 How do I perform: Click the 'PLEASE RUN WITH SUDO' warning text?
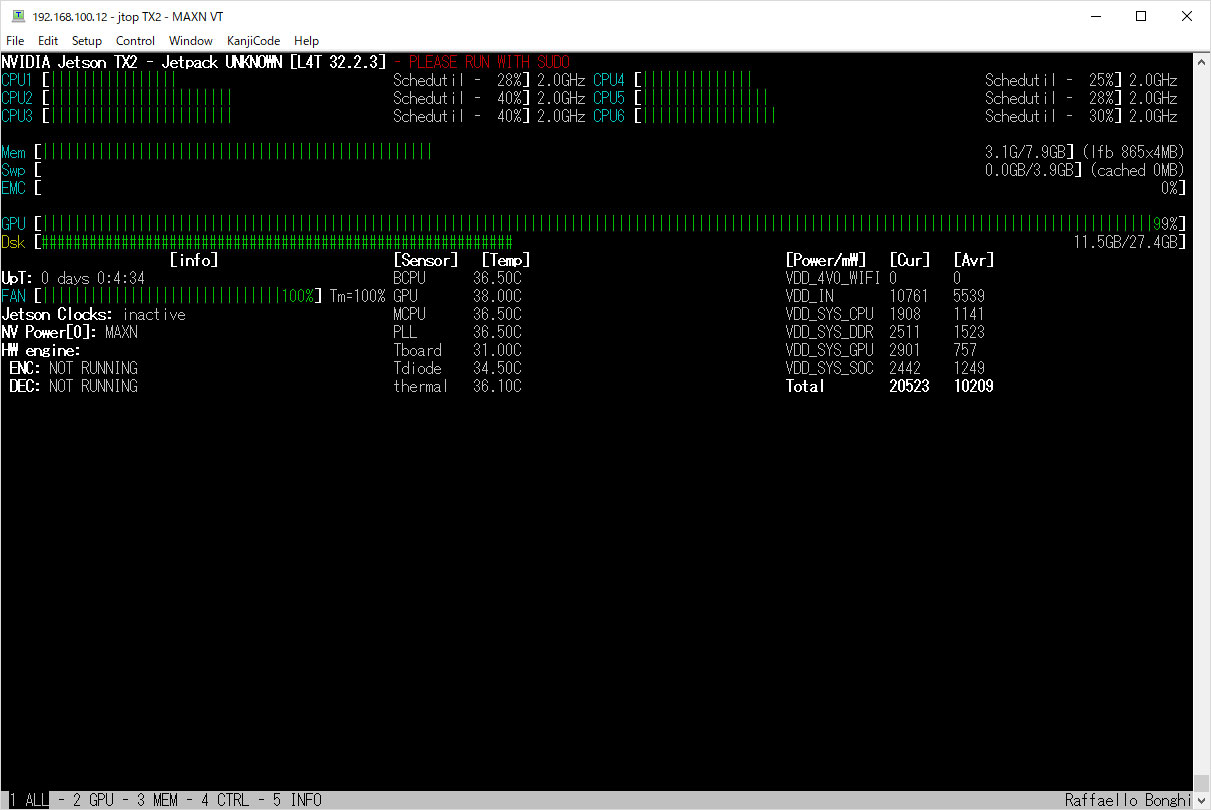tap(489, 62)
